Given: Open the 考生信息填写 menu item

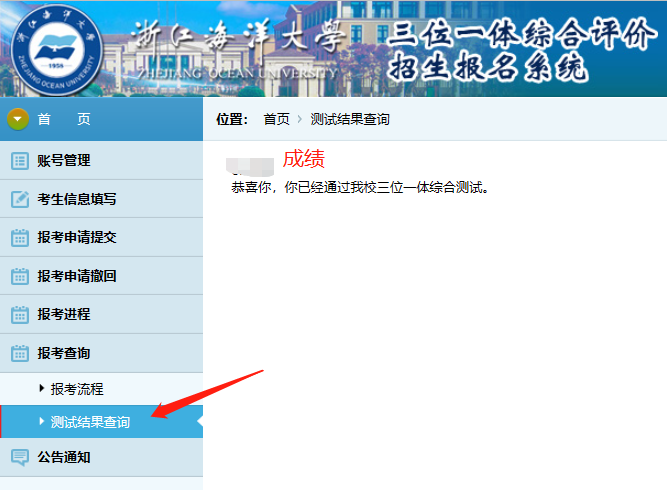Looking at the screenshot, I should point(76,199).
